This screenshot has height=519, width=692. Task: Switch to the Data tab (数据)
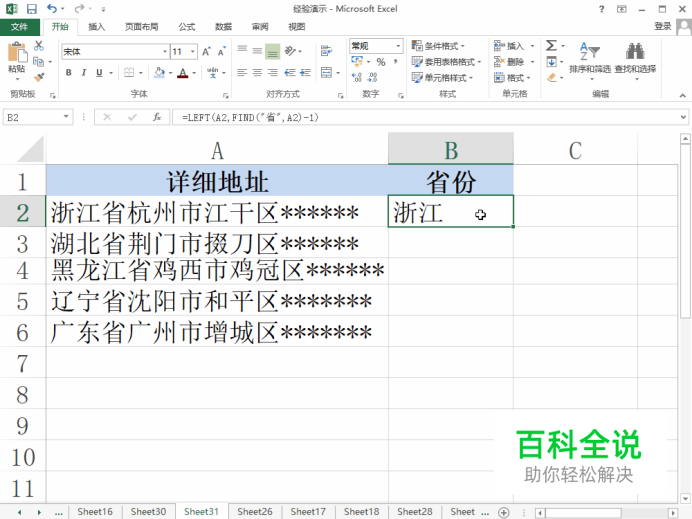point(223,27)
